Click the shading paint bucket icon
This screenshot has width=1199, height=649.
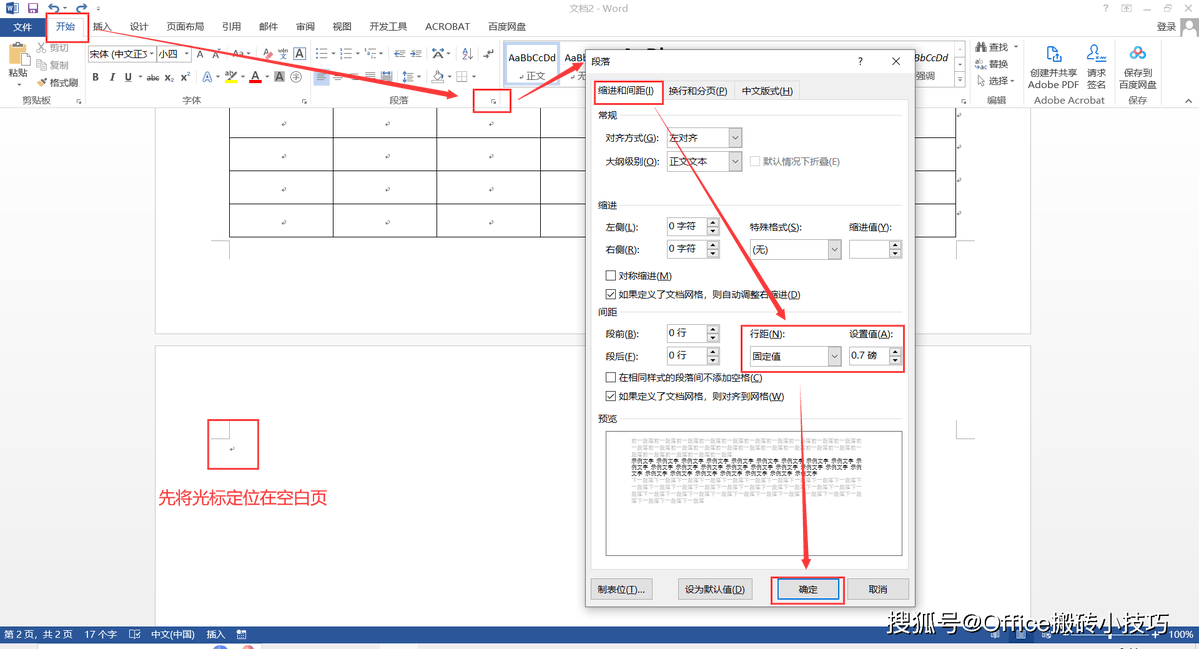pos(437,76)
